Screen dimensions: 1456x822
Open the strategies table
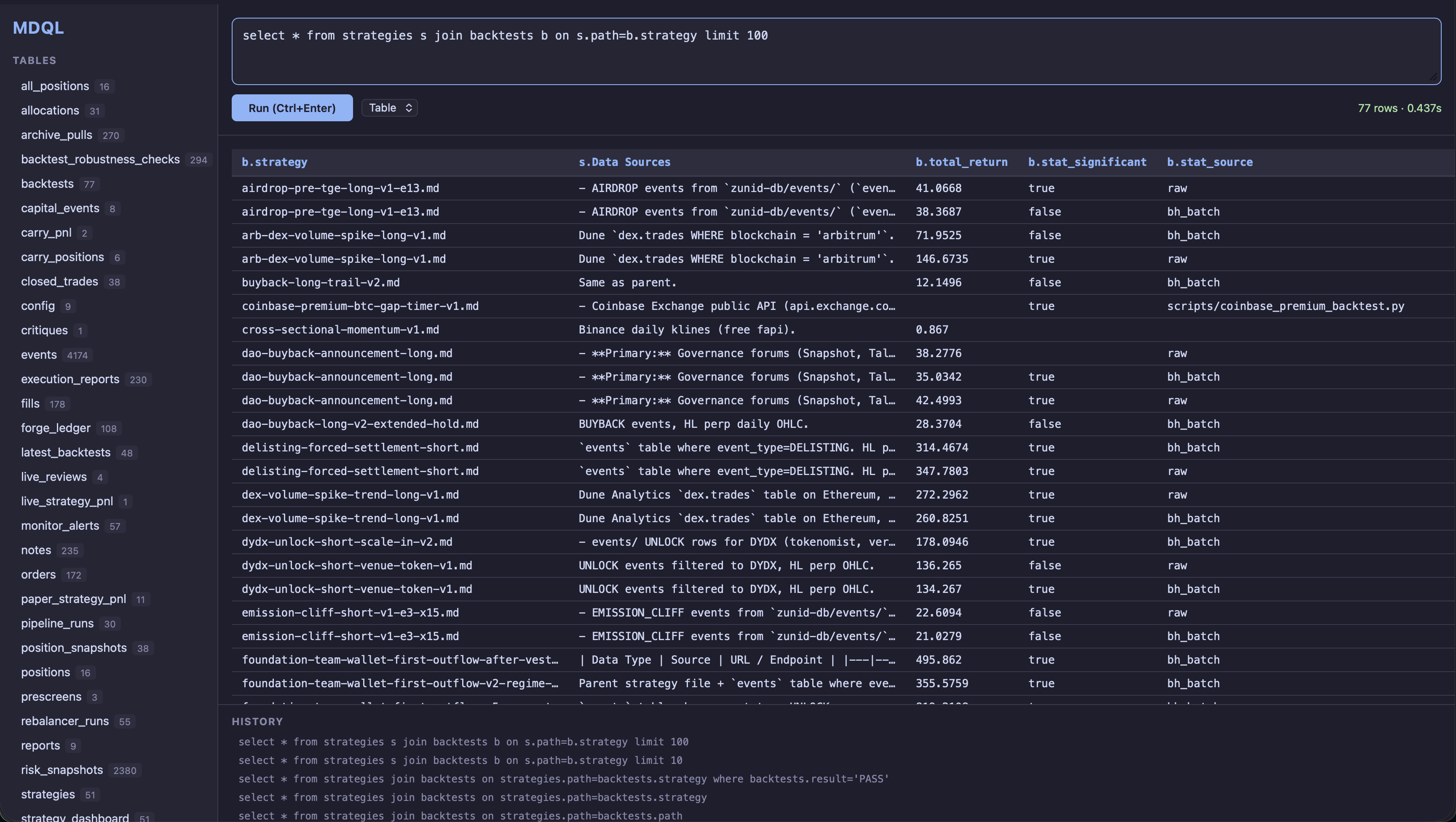click(x=48, y=794)
